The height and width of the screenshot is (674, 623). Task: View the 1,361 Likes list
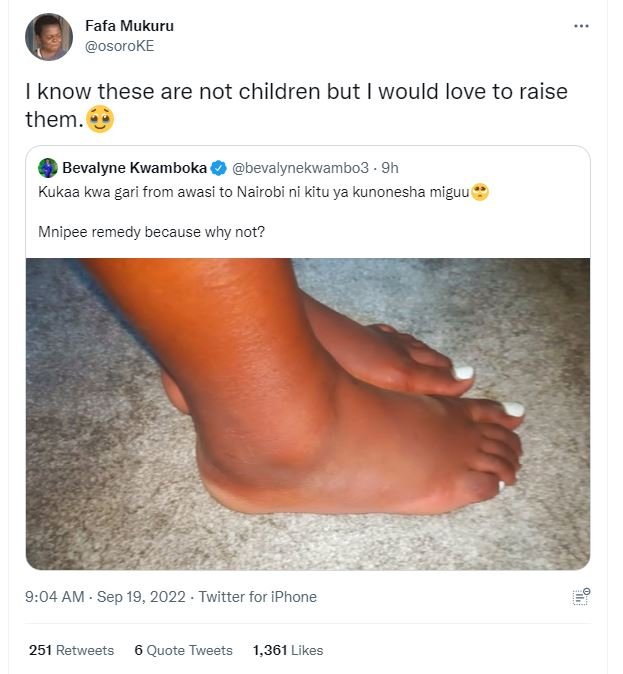tap(288, 650)
